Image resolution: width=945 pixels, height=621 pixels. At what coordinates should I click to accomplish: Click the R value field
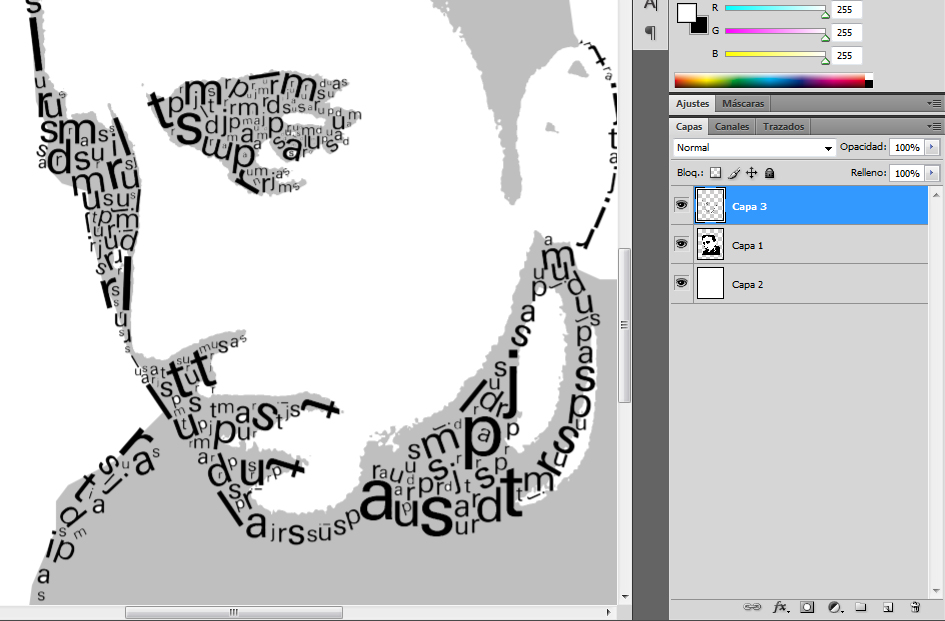pyautogui.click(x=846, y=9)
